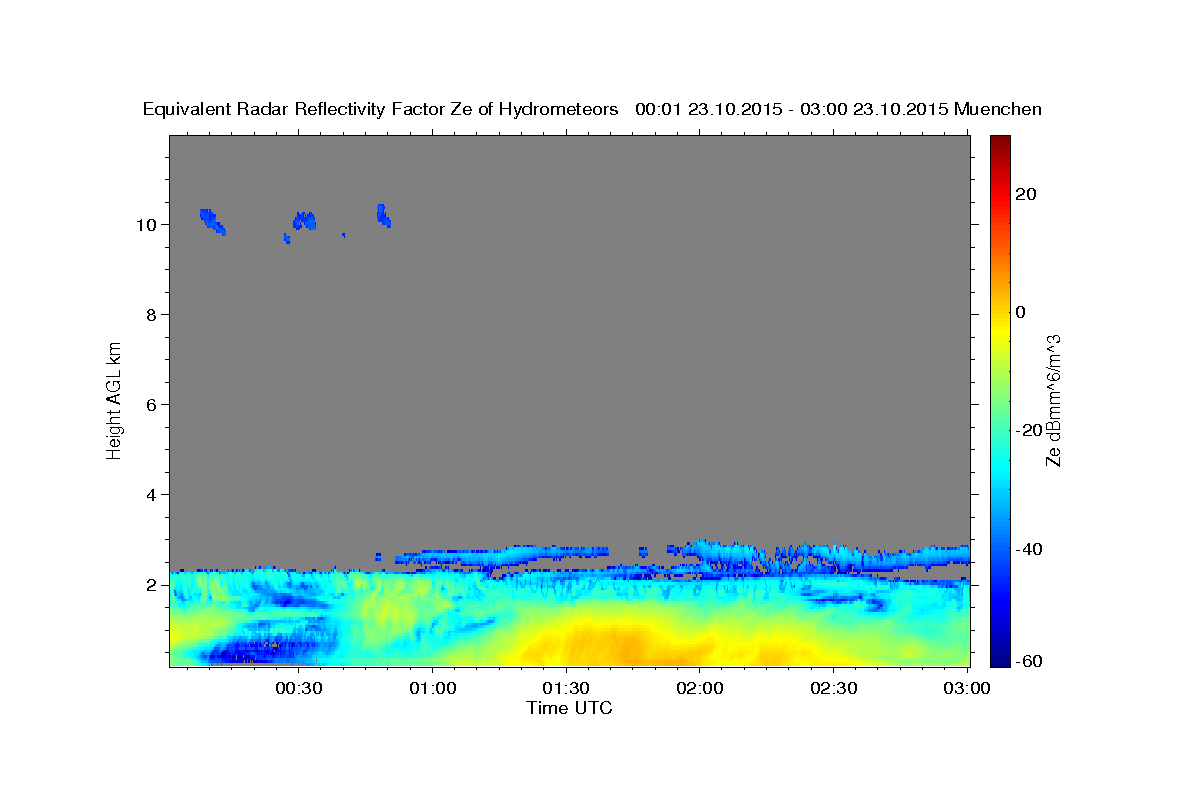The width and height of the screenshot is (1200, 800).
Task: Click the '00:30' time tick label
Action: [x=298, y=688]
